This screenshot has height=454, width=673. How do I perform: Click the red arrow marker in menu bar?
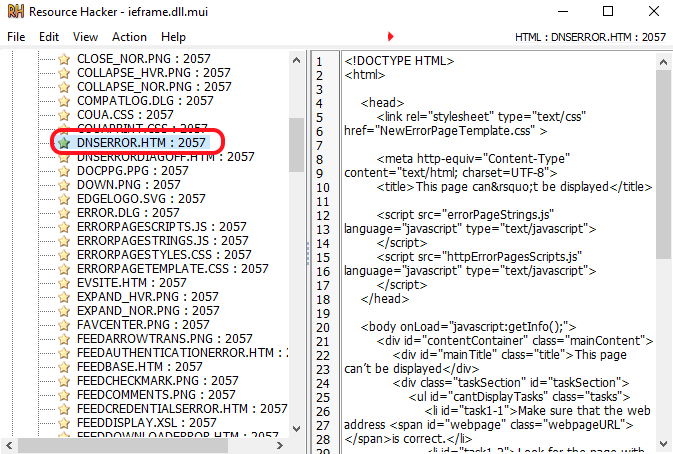(x=391, y=36)
